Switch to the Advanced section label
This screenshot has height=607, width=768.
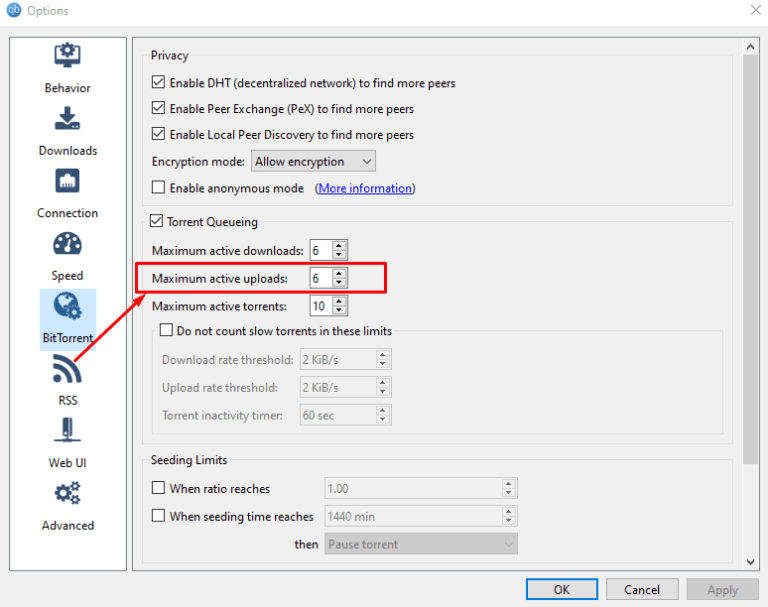[x=68, y=525]
